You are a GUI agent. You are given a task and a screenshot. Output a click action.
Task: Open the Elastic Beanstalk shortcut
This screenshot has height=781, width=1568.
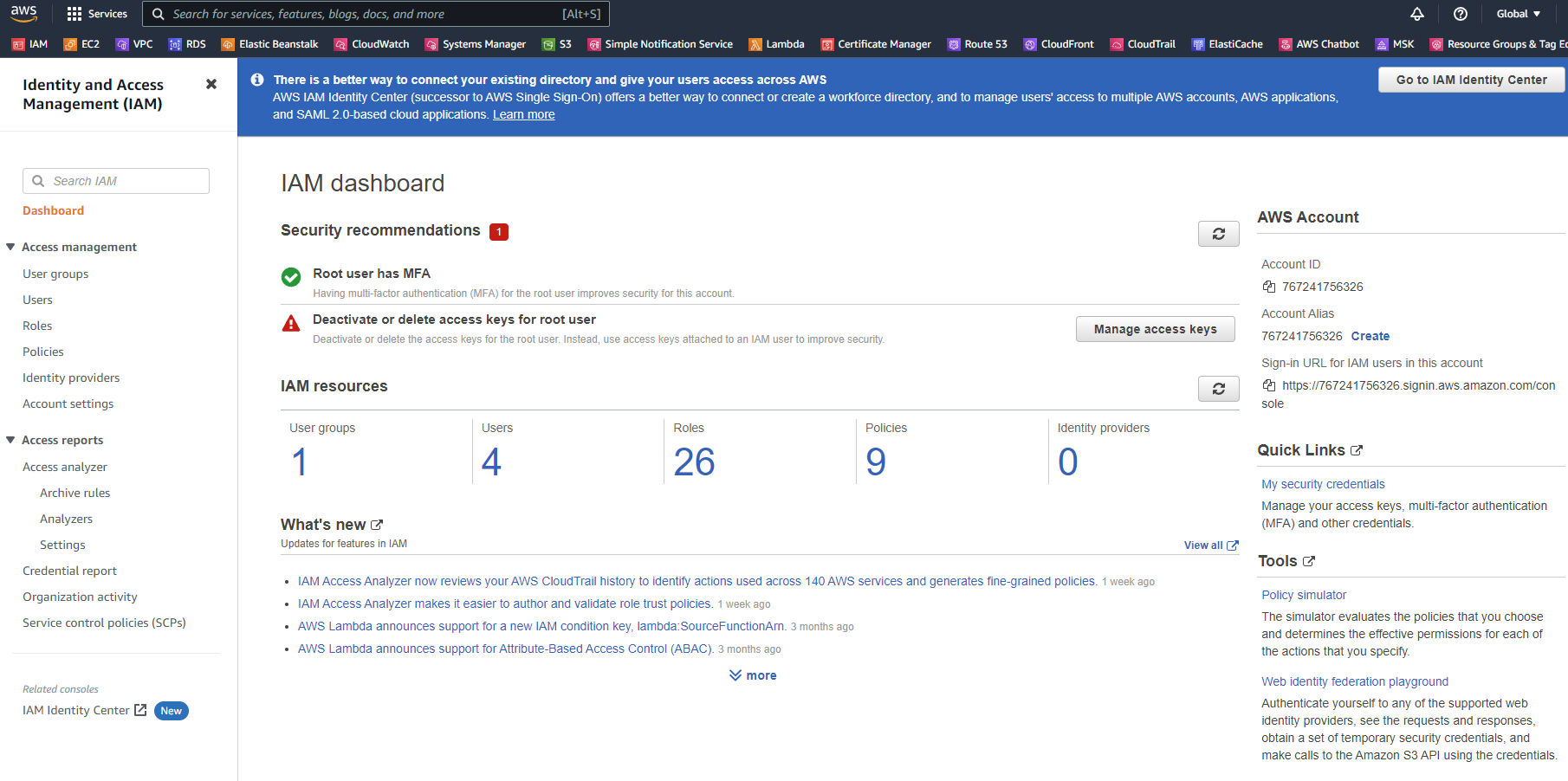(269, 44)
